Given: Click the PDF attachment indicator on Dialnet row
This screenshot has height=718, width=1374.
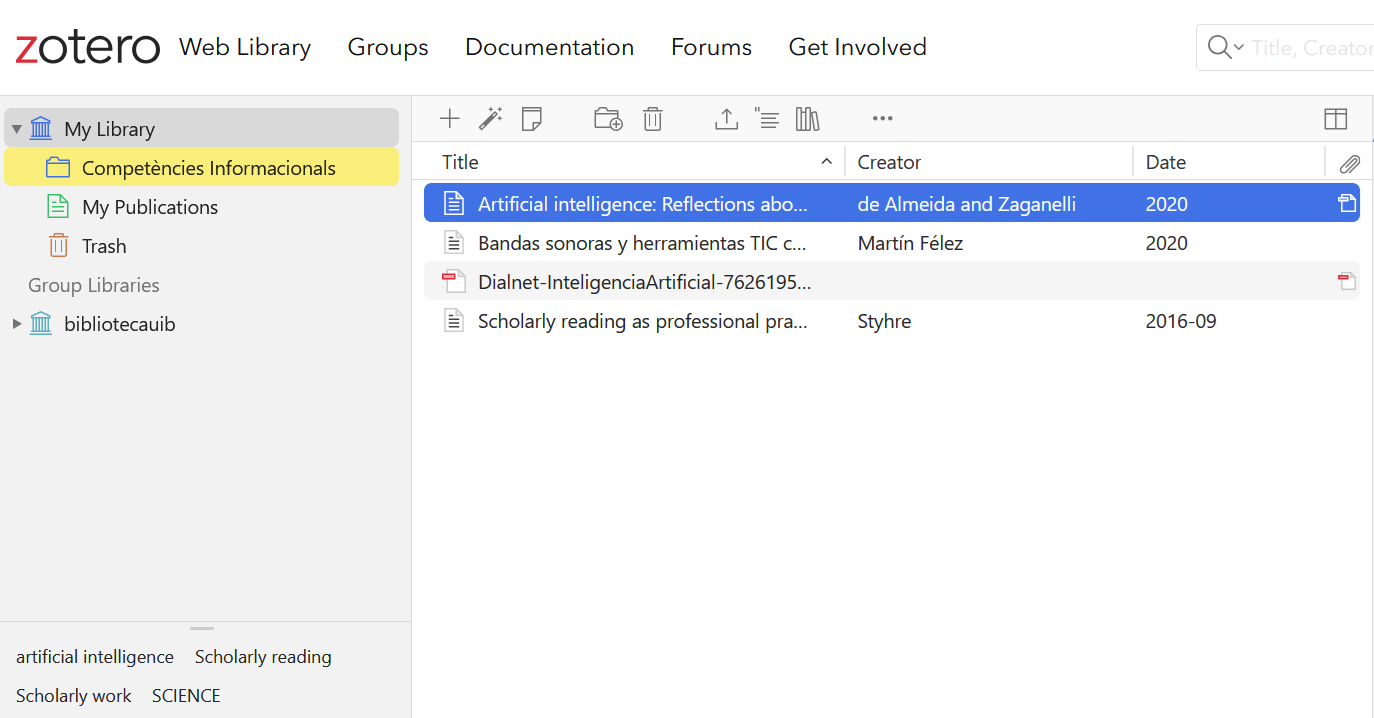Looking at the screenshot, I should tap(1347, 282).
